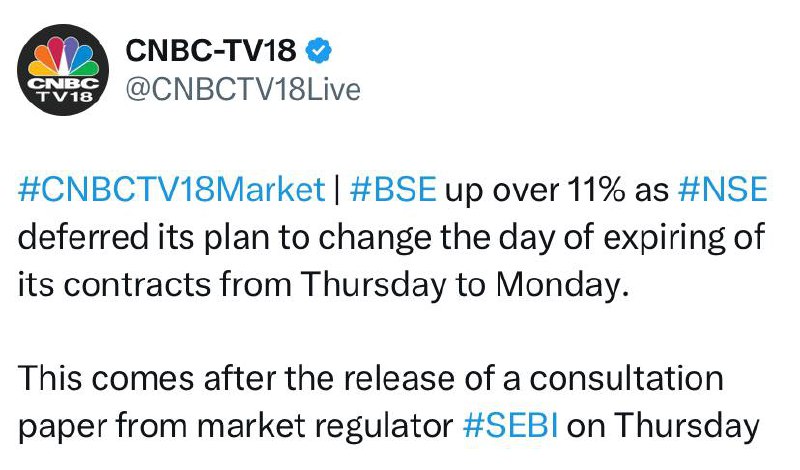This screenshot has height=470, width=800.
Task: Click the word 'consultation' in the tweet
Action: 627,378
